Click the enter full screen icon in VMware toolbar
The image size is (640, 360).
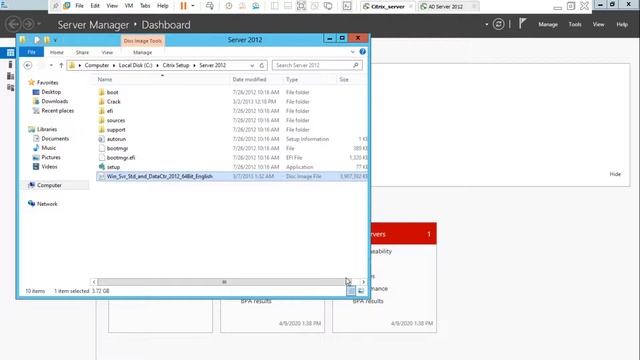tap(301, 6)
